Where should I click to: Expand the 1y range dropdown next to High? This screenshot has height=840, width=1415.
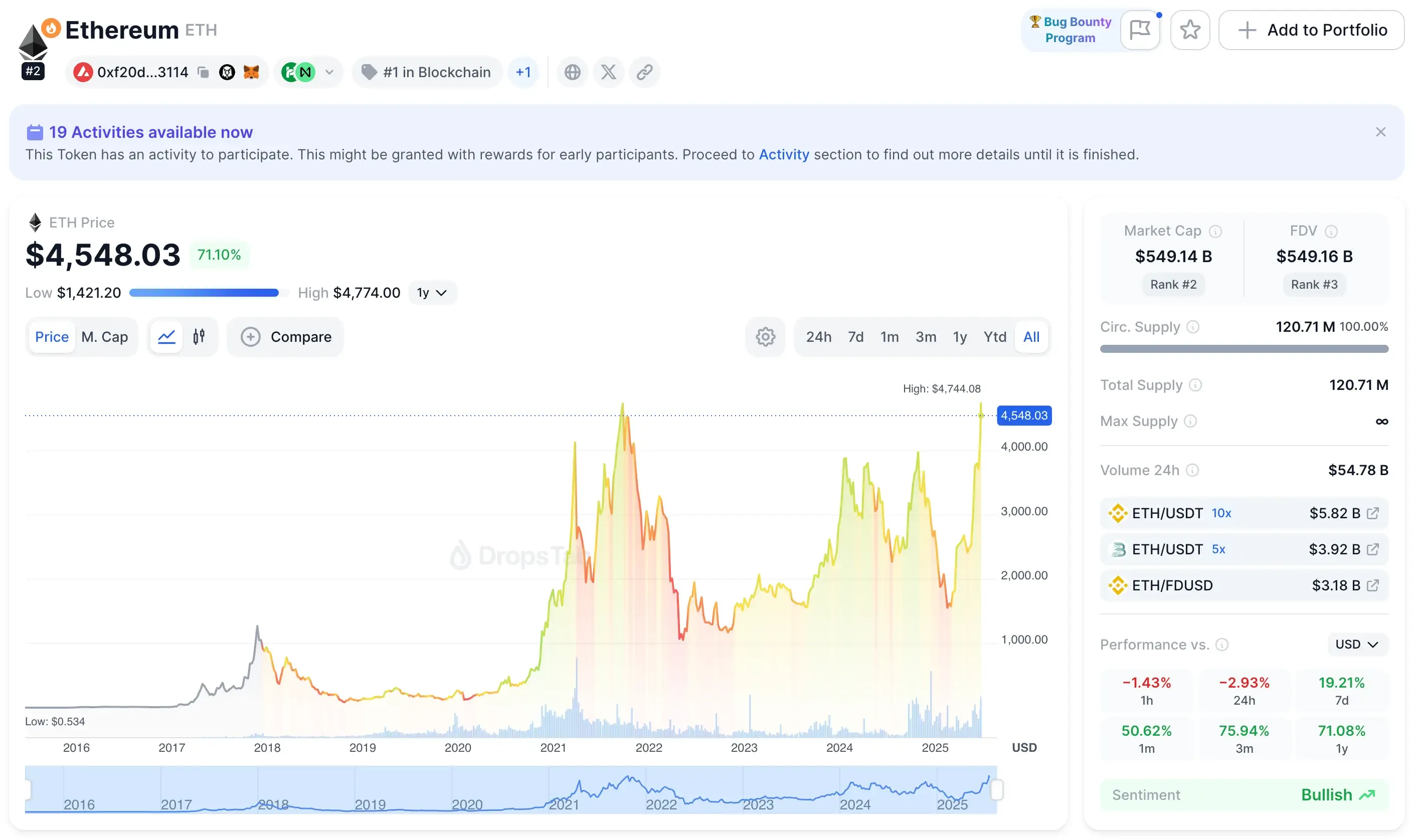coord(431,293)
